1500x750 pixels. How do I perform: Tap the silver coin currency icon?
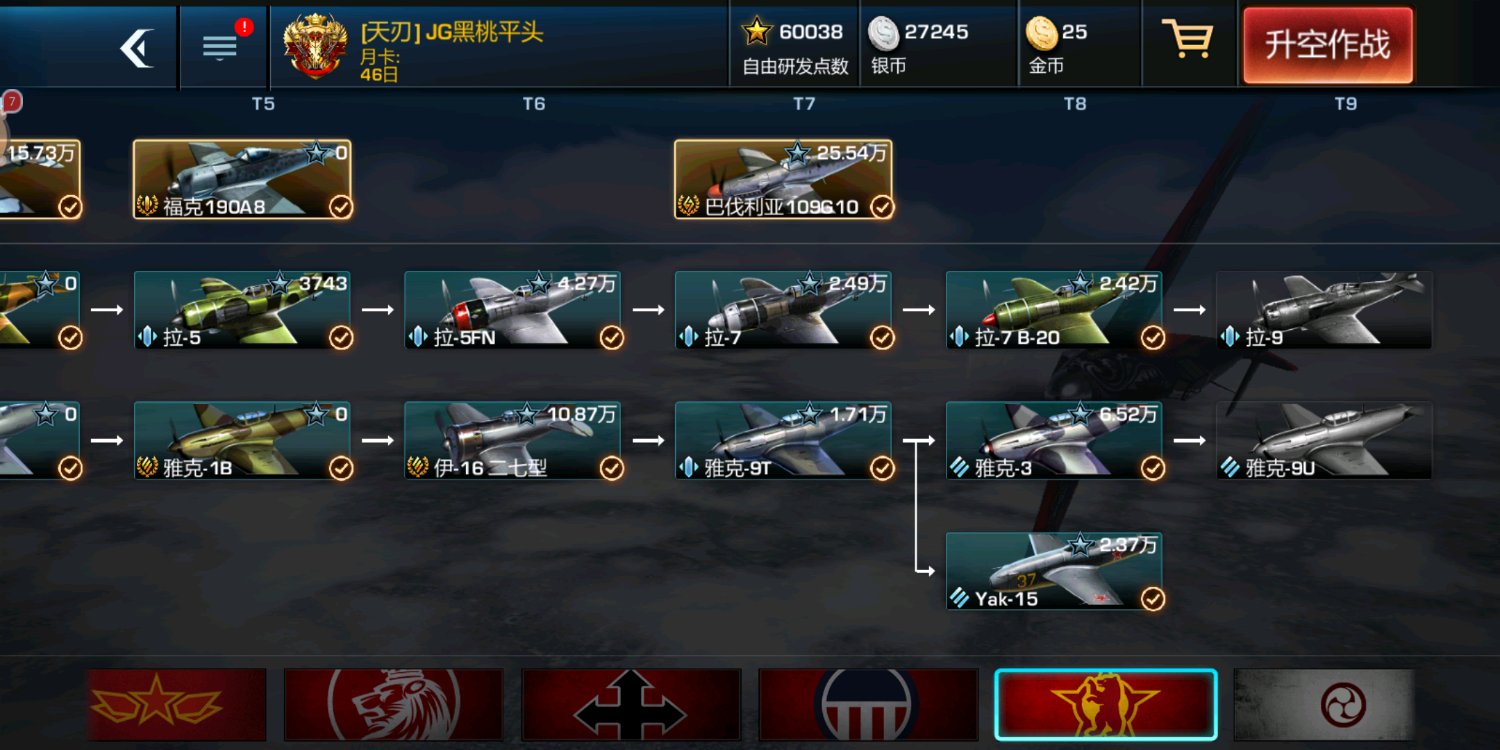coord(884,33)
